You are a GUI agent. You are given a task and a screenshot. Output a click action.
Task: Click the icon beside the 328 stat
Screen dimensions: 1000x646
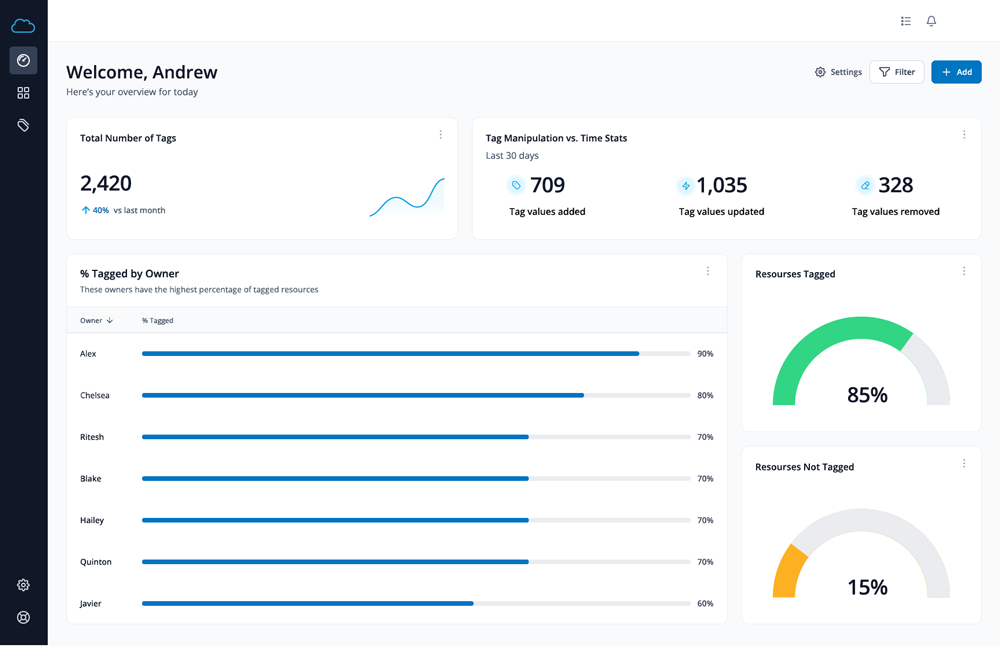864,185
